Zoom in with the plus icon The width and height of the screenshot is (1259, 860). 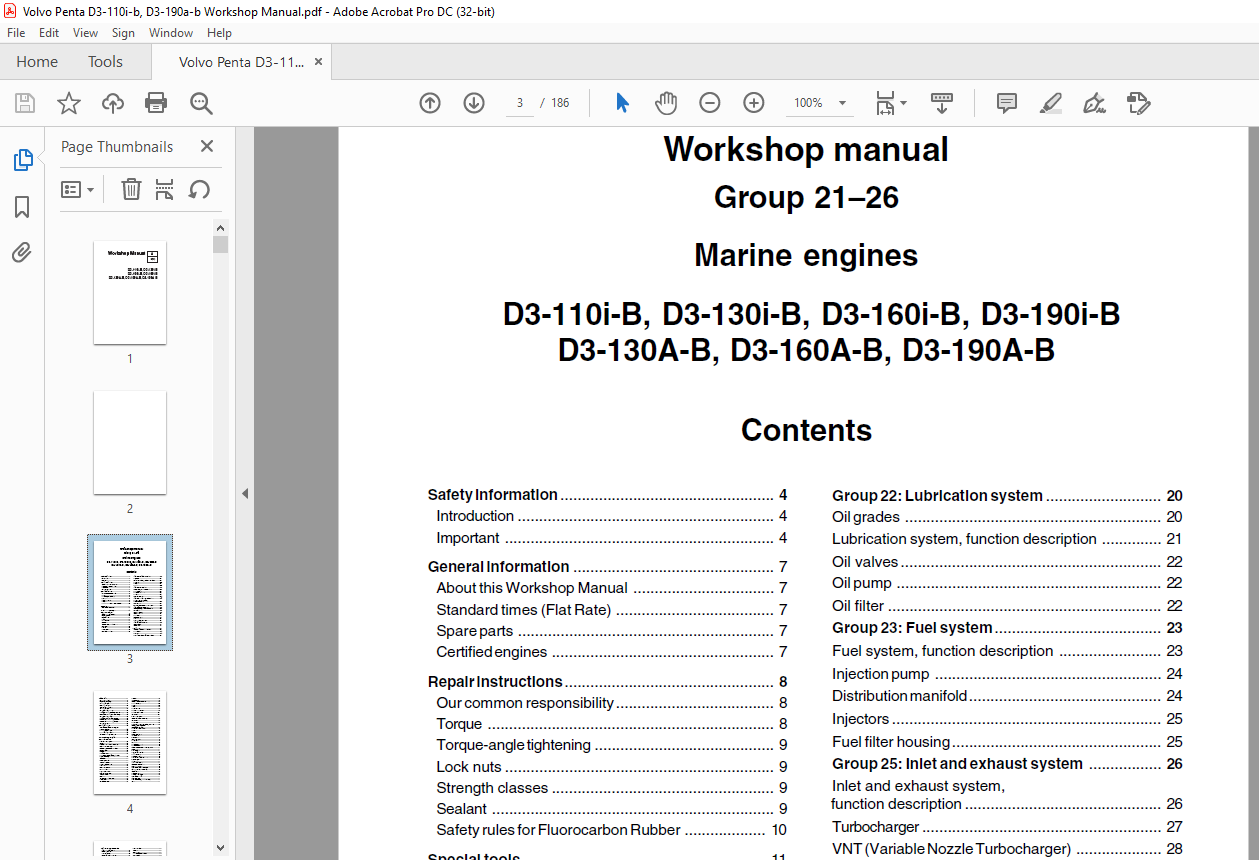pos(754,103)
